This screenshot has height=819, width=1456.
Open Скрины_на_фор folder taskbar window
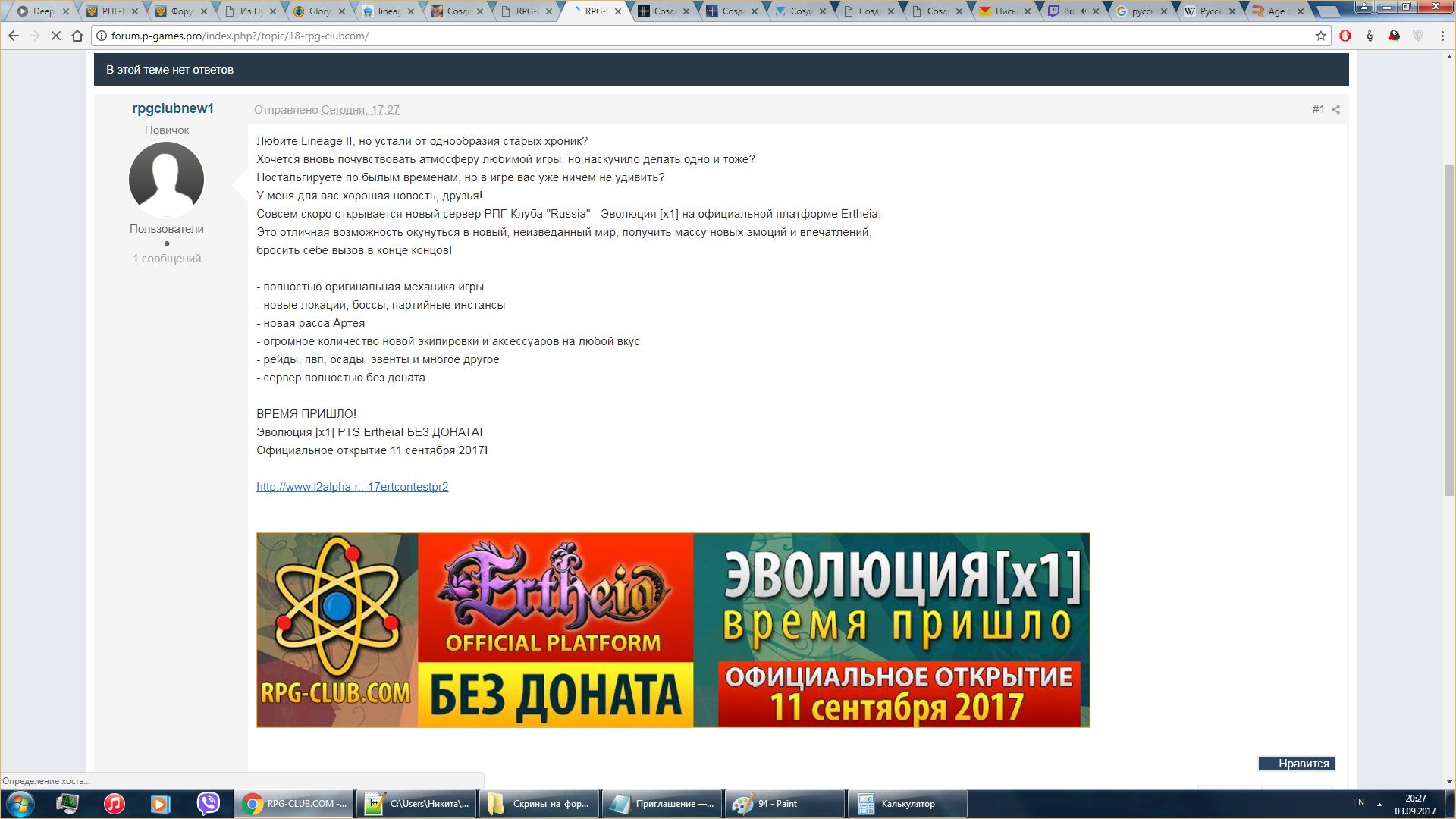click(538, 804)
